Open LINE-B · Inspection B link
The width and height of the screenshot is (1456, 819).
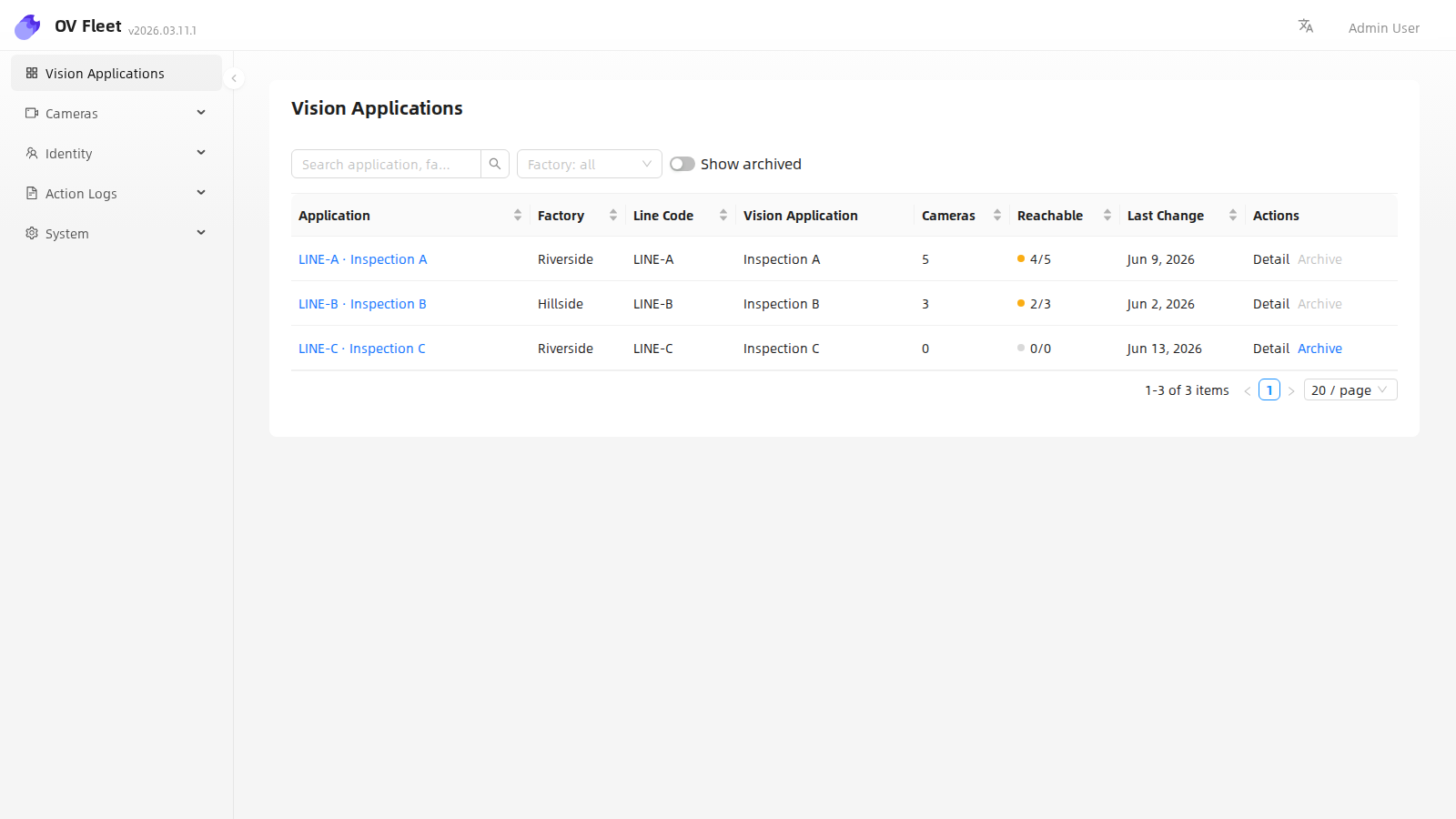tap(362, 304)
